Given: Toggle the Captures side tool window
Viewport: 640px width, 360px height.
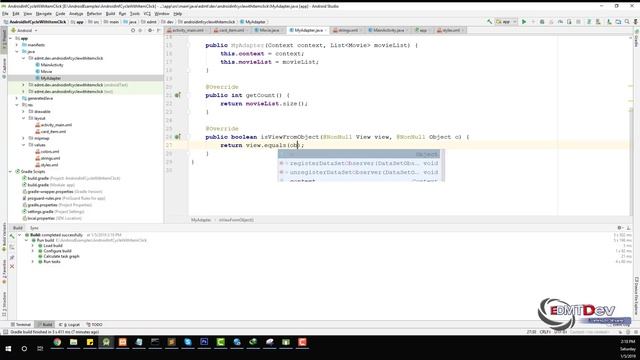Looking at the screenshot, I should pos(4,68).
